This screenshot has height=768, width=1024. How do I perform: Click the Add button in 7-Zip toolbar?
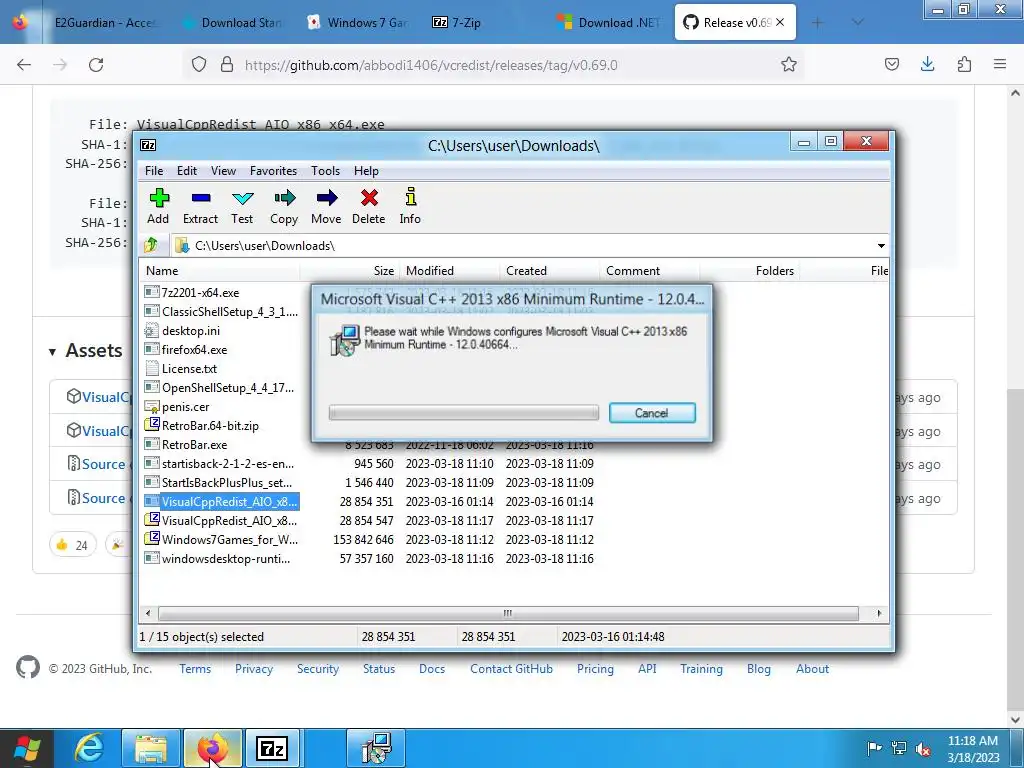(159, 206)
